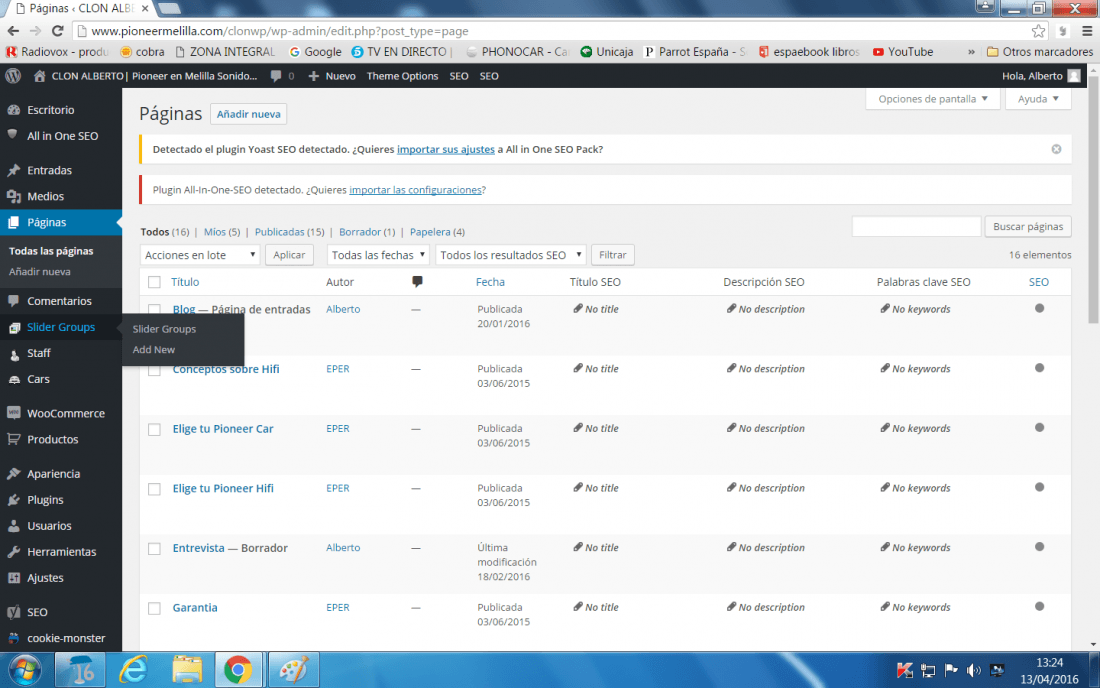Expand the Ayuda help panel
Viewport: 1100px width, 688px height.
point(1038,99)
